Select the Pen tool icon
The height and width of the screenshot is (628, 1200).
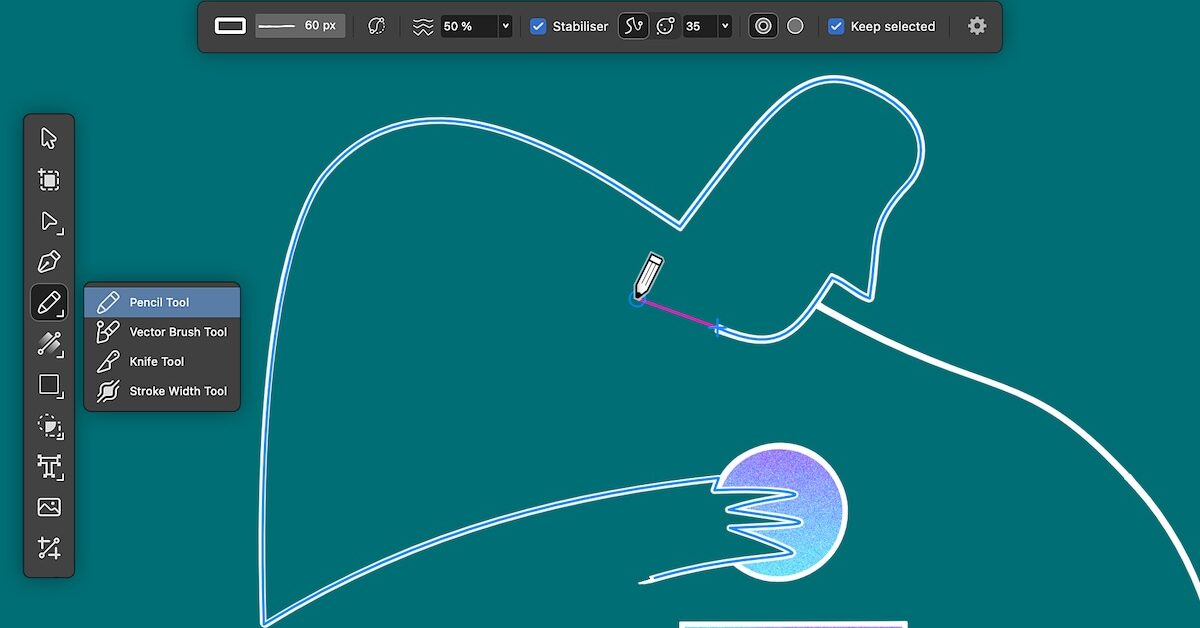pos(49,262)
